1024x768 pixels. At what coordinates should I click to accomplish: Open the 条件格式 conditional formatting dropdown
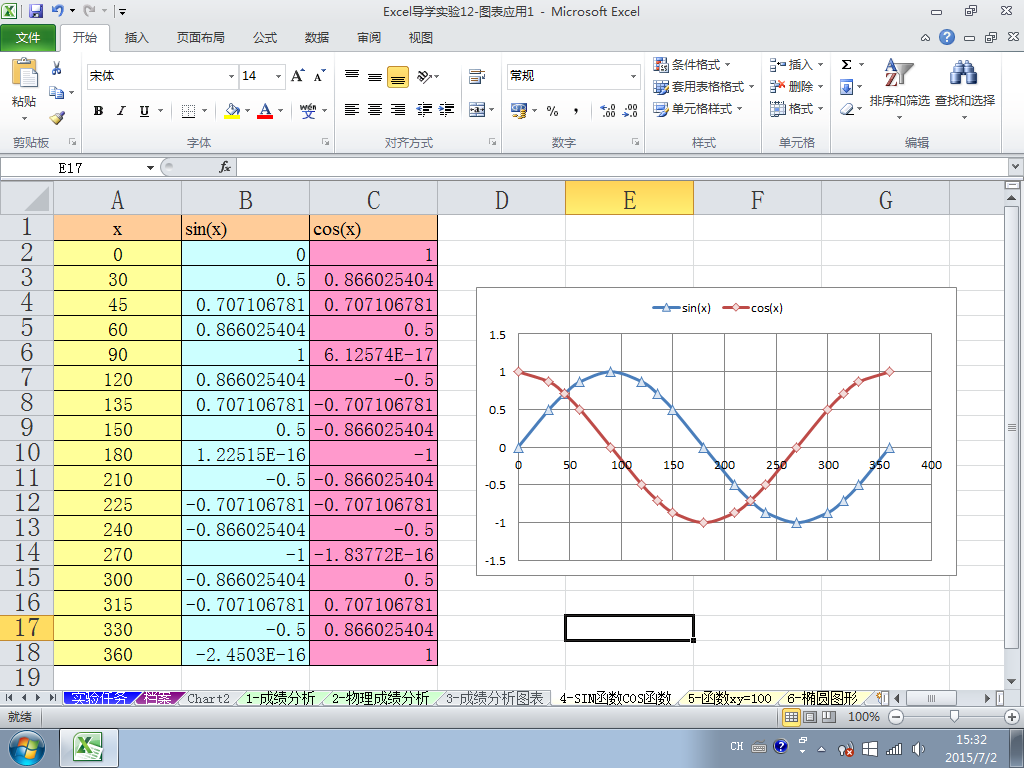[692, 65]
